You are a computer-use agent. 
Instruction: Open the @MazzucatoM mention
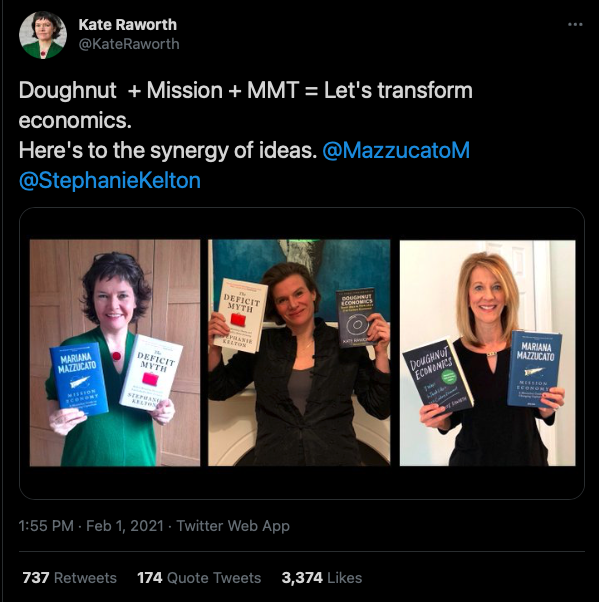click(396, 150)
